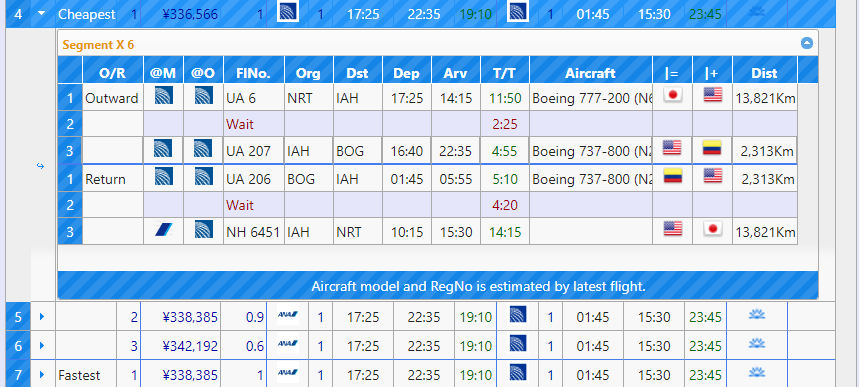Viewport: 859px width, 387px height.
Task: Click the Dist column header
Action: click(764, 73)
